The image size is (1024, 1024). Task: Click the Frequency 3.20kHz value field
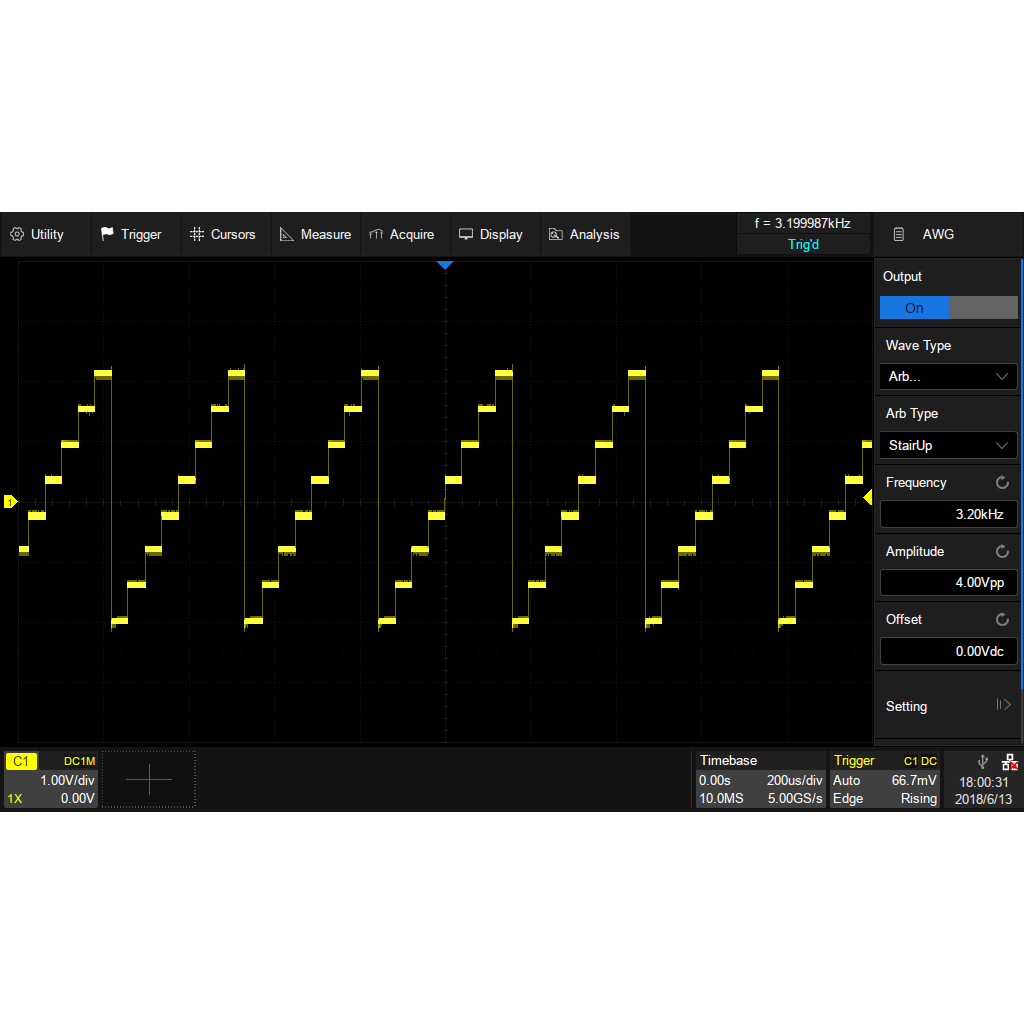(x=948, y=515)
